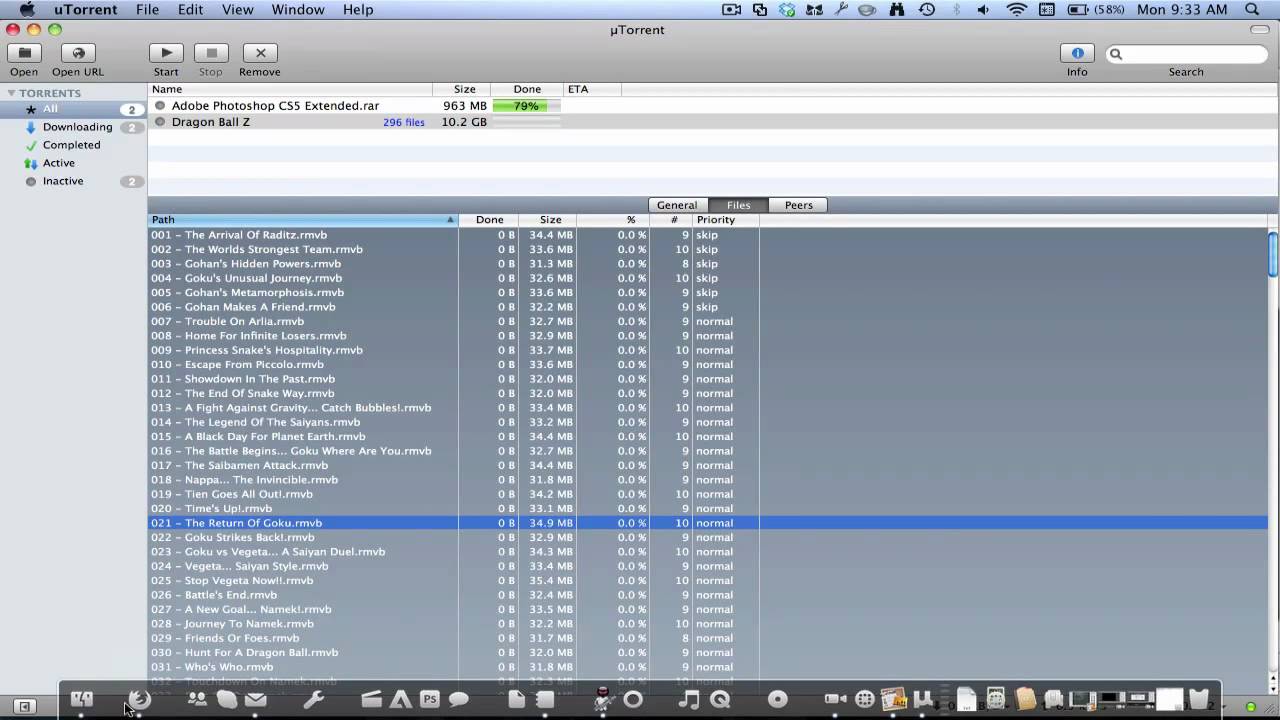Viewport: 1280px width, 720px height.
Task: Open the View menu
Action: click(x=237, y=9)
